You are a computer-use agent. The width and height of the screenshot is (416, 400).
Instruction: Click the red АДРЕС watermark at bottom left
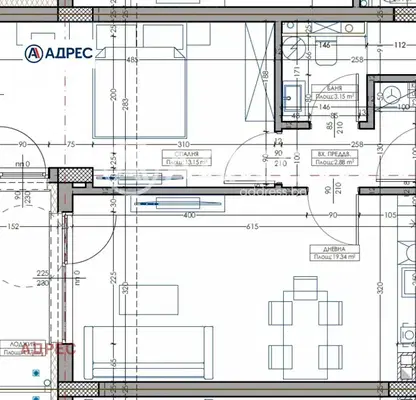coord(49,349)
